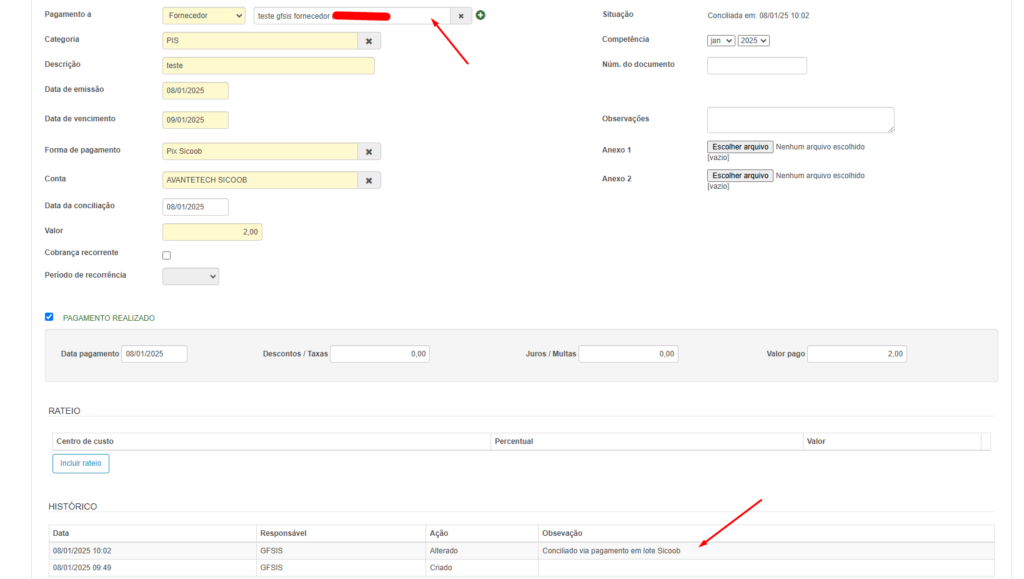
Task: Uncheck the Pagamento Realizado checkbox
Action: (x=49, y=317)
